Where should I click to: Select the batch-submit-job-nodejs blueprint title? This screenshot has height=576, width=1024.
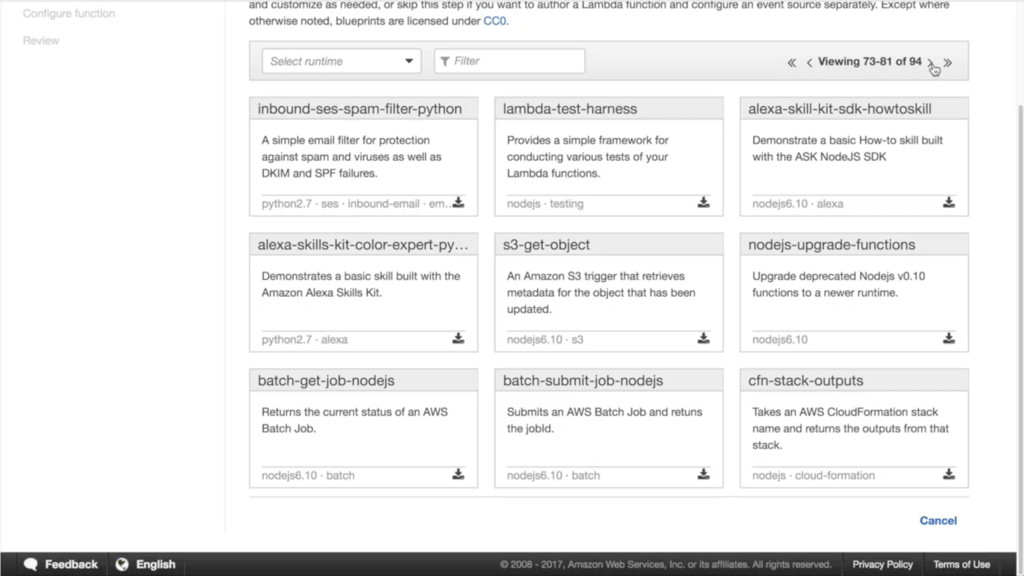point(583,381)
